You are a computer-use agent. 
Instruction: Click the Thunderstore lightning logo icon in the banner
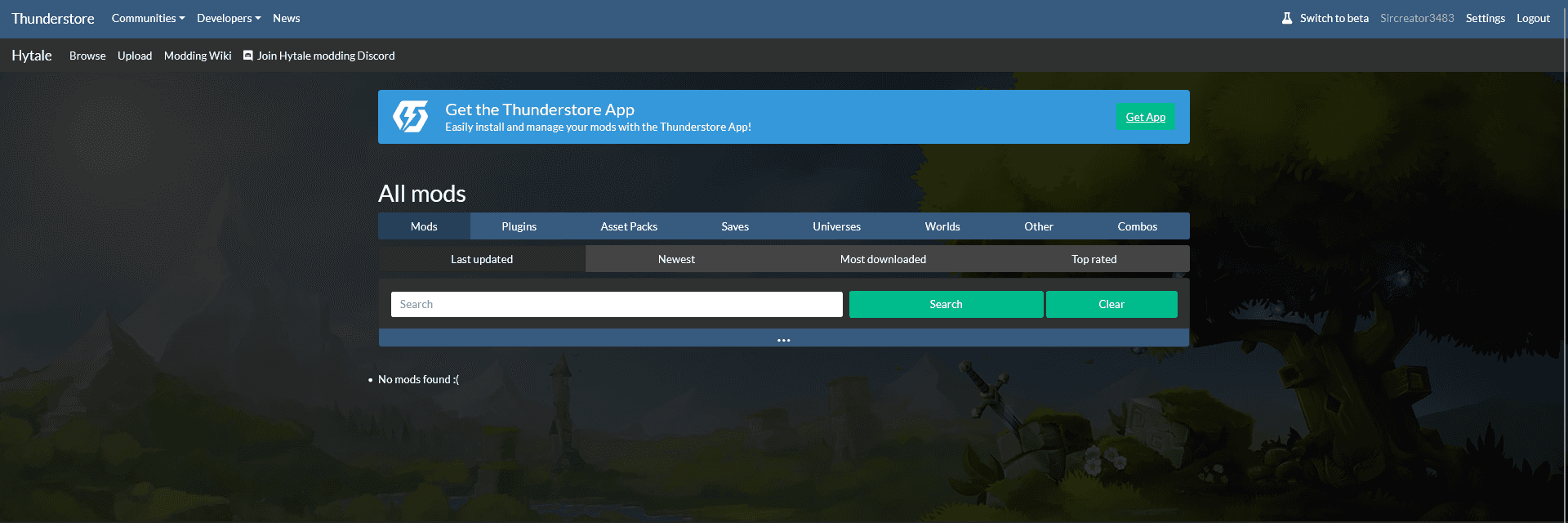click(410, 117)
